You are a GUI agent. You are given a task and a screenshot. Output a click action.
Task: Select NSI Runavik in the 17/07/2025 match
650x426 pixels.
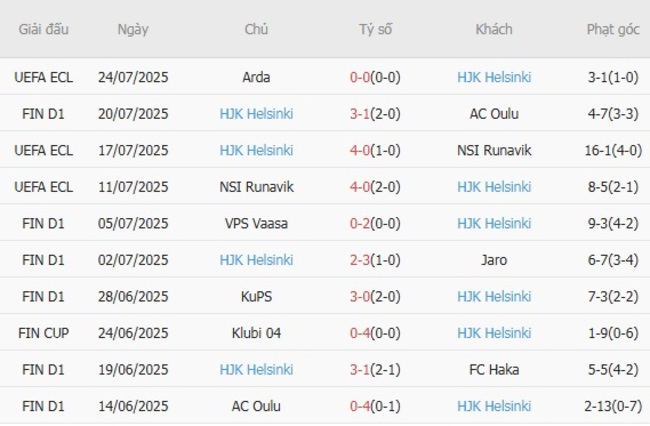[494, 150]
